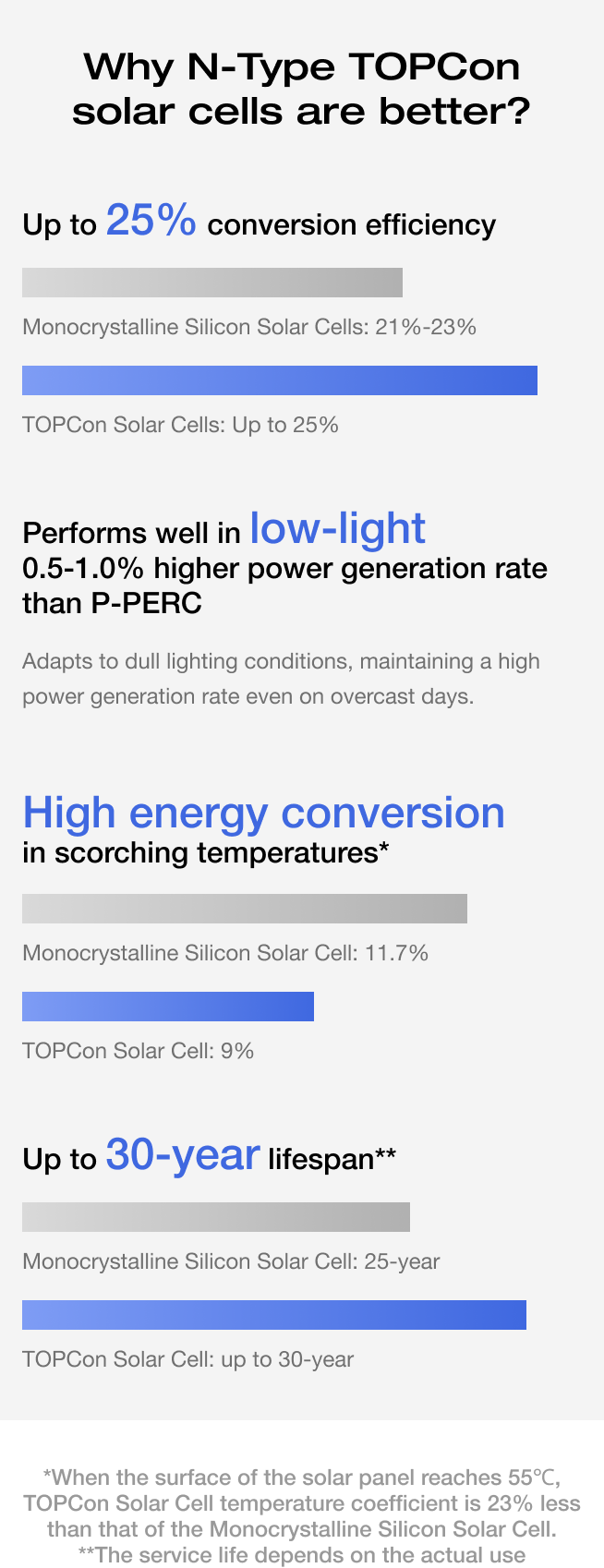Viewport: 604px width, 1568px height.
Task: Click the blue "low-light" heading text
Action: (x=337, y=529)
